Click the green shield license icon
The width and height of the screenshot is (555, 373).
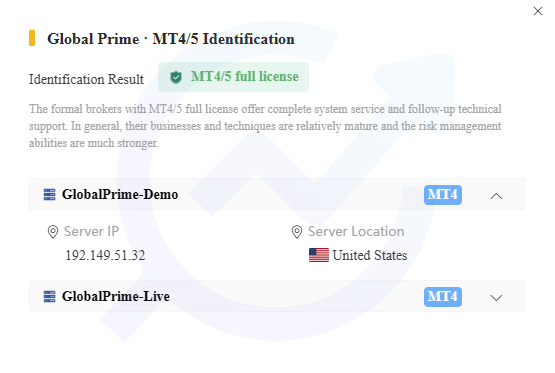(176, 77)
